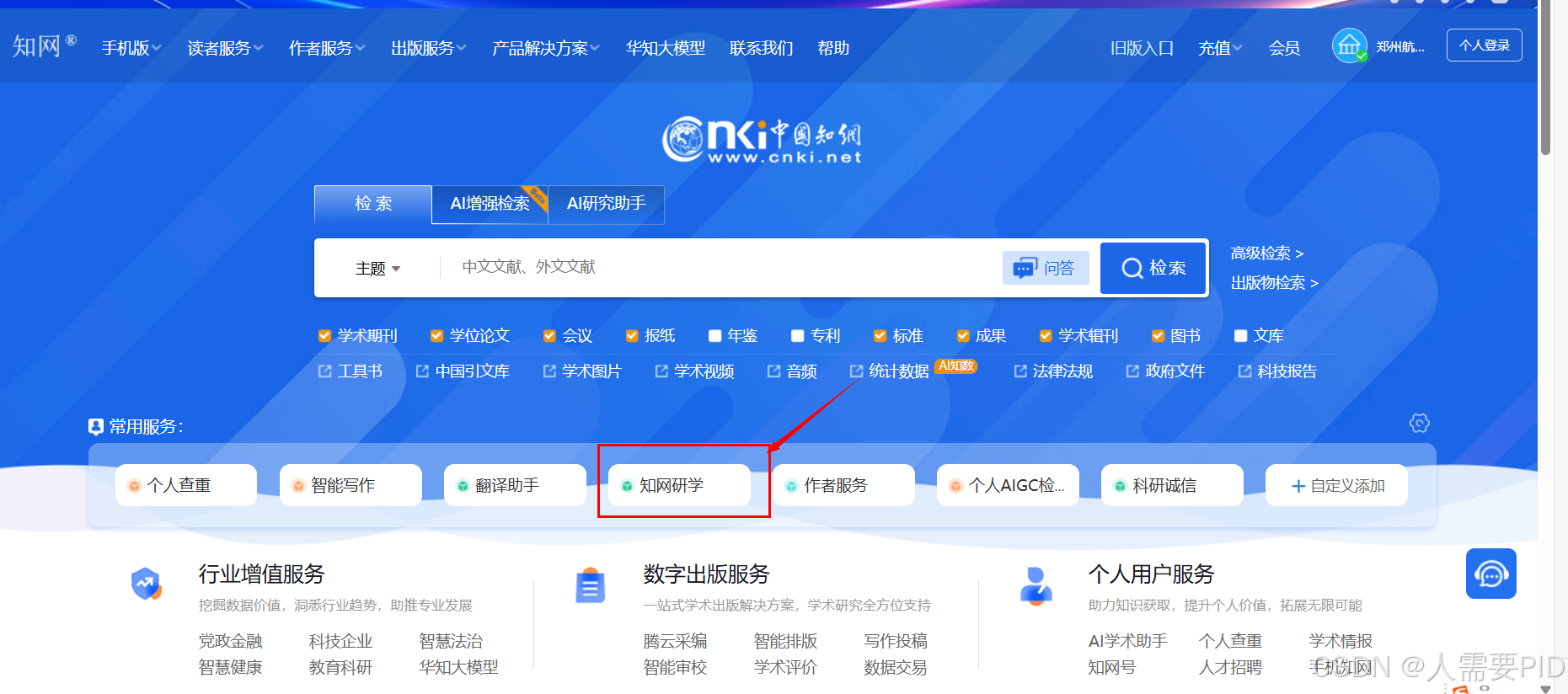Screen dimensions: 1568x694
Task: Check the 年鉴 checkbox
Action: (x=714, y=336)
